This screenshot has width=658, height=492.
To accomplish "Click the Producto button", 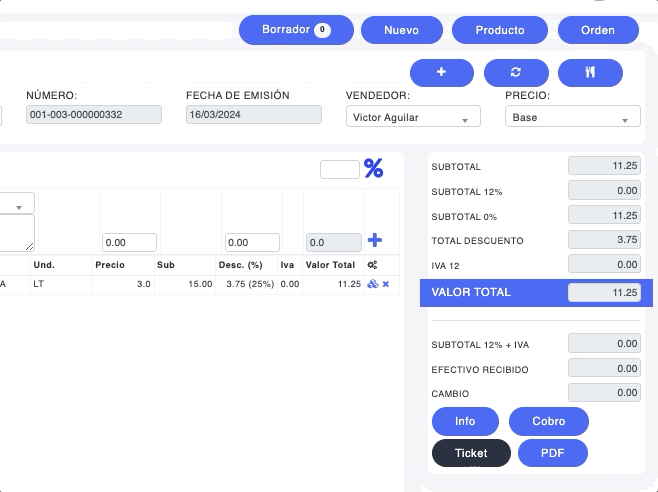I will click(x=499, y=31).
